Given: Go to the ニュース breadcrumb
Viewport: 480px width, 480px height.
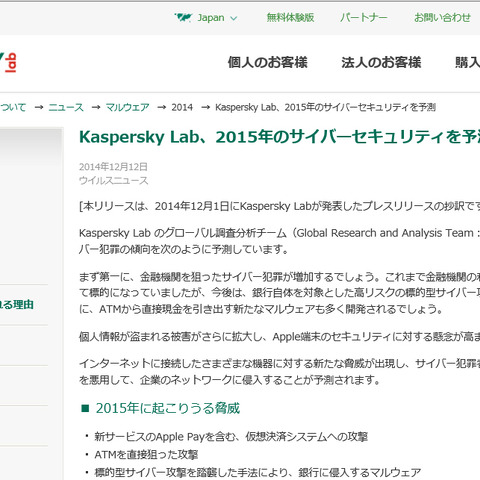Looking at the screenshot, I should (66, 107).
